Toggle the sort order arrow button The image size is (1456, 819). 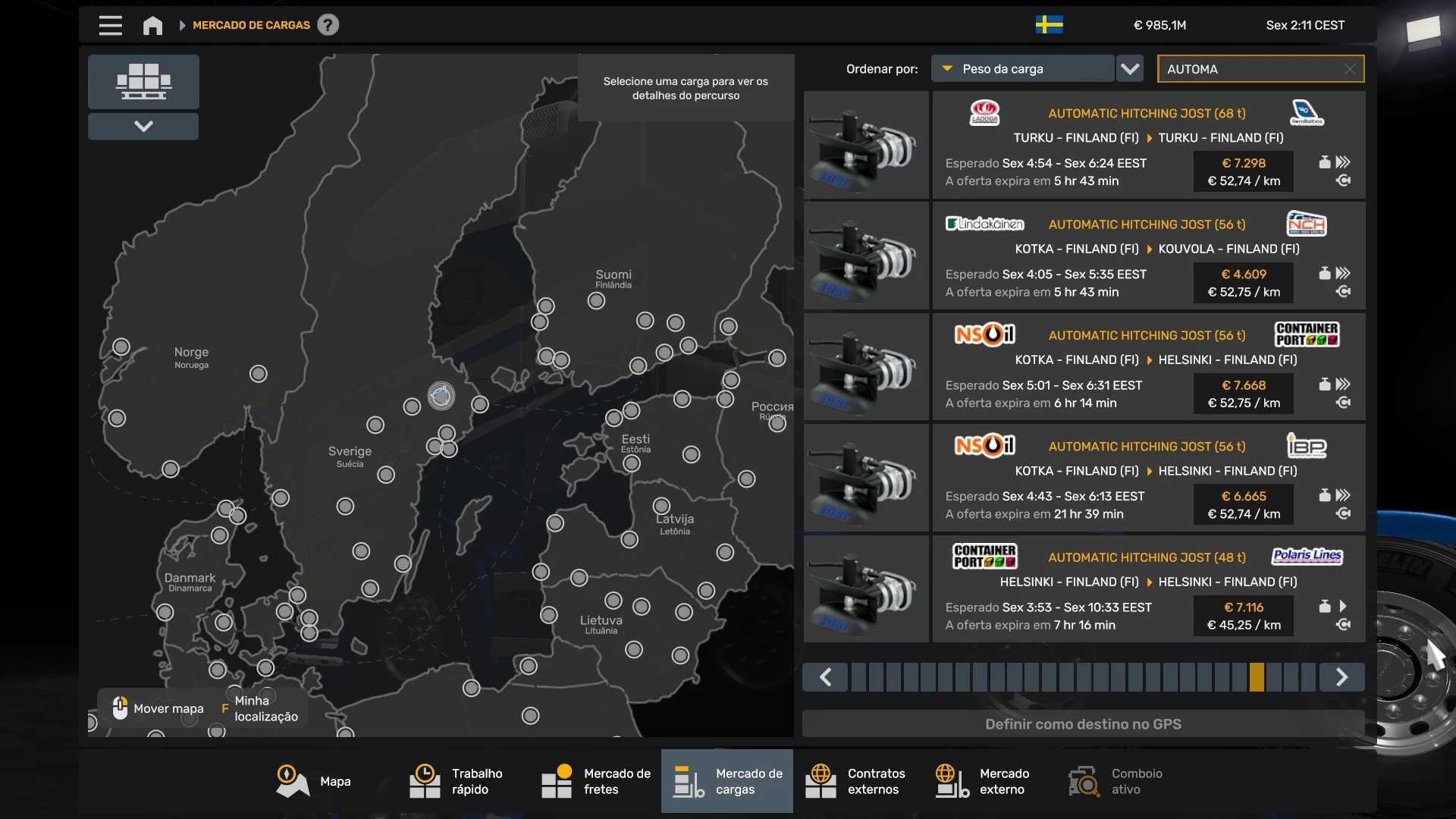(1130, 69)
